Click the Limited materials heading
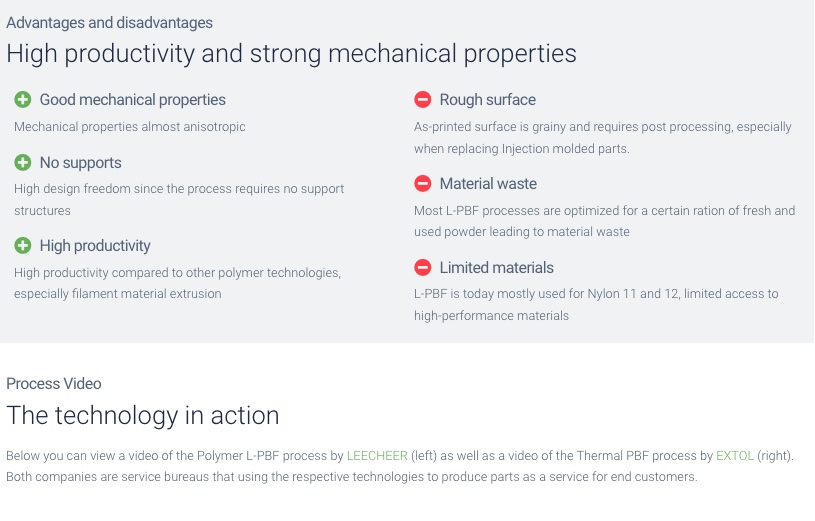 click(x=496, y=267)
